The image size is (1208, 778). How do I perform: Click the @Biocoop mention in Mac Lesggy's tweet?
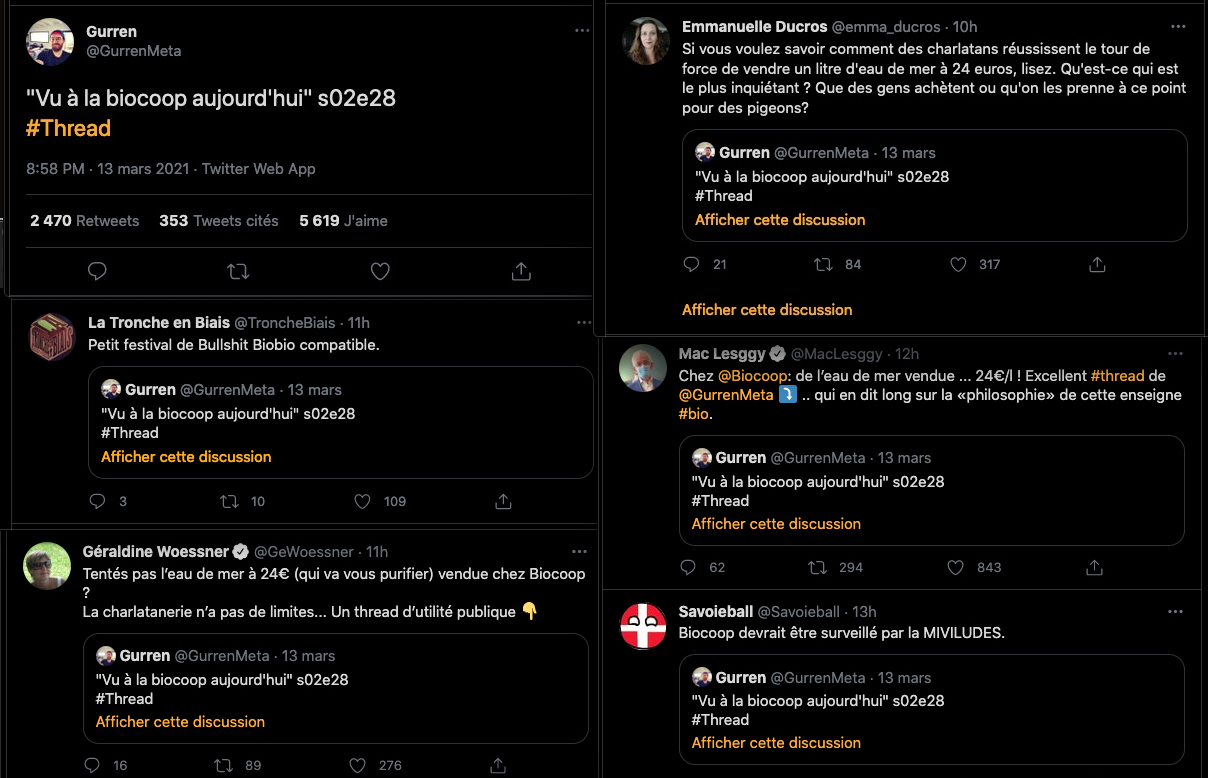(754, 376)
